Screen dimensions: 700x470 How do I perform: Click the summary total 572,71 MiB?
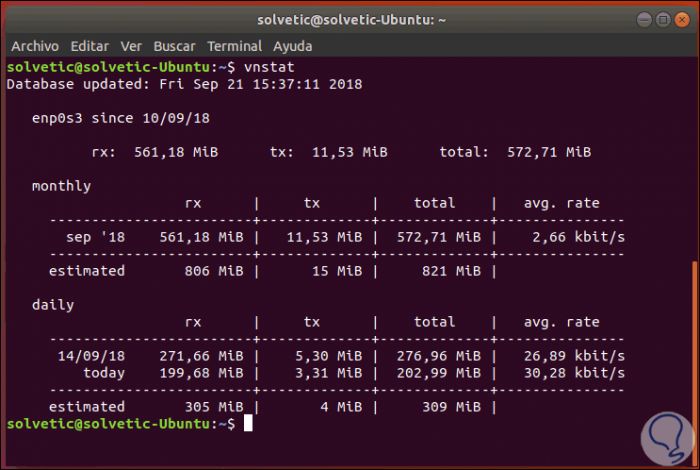click(x=549, y=152)
